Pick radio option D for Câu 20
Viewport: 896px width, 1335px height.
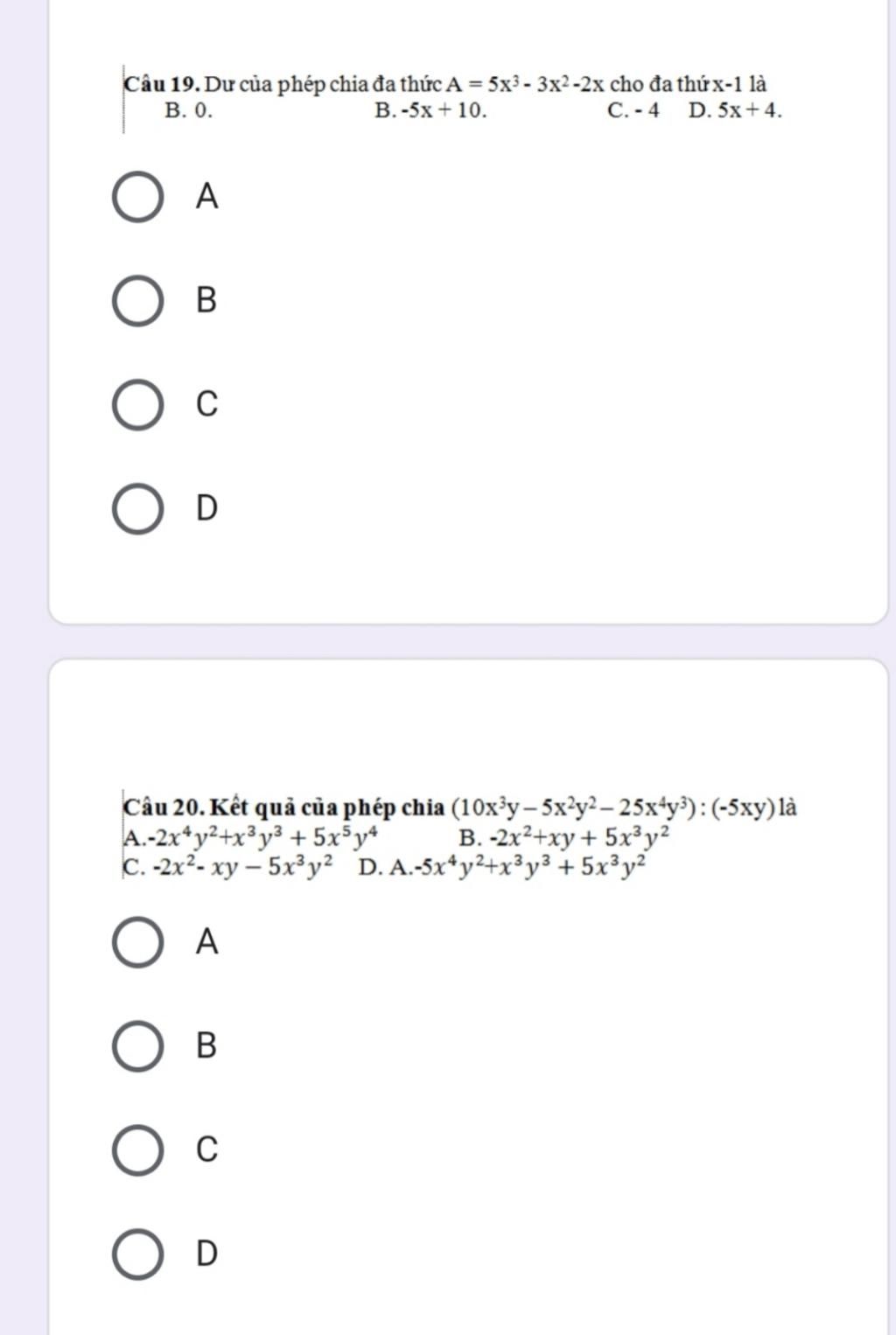coord(137,1254)
